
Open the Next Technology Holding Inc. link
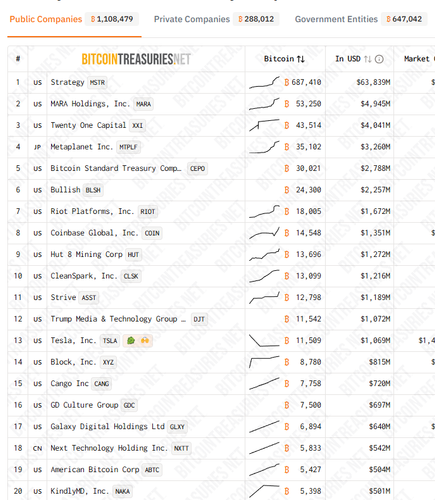(109, 448)
